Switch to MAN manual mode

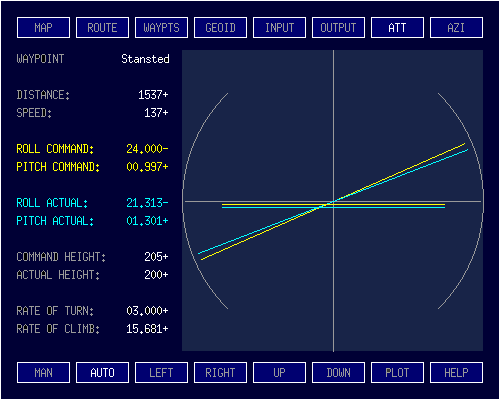tap(43, 372)
